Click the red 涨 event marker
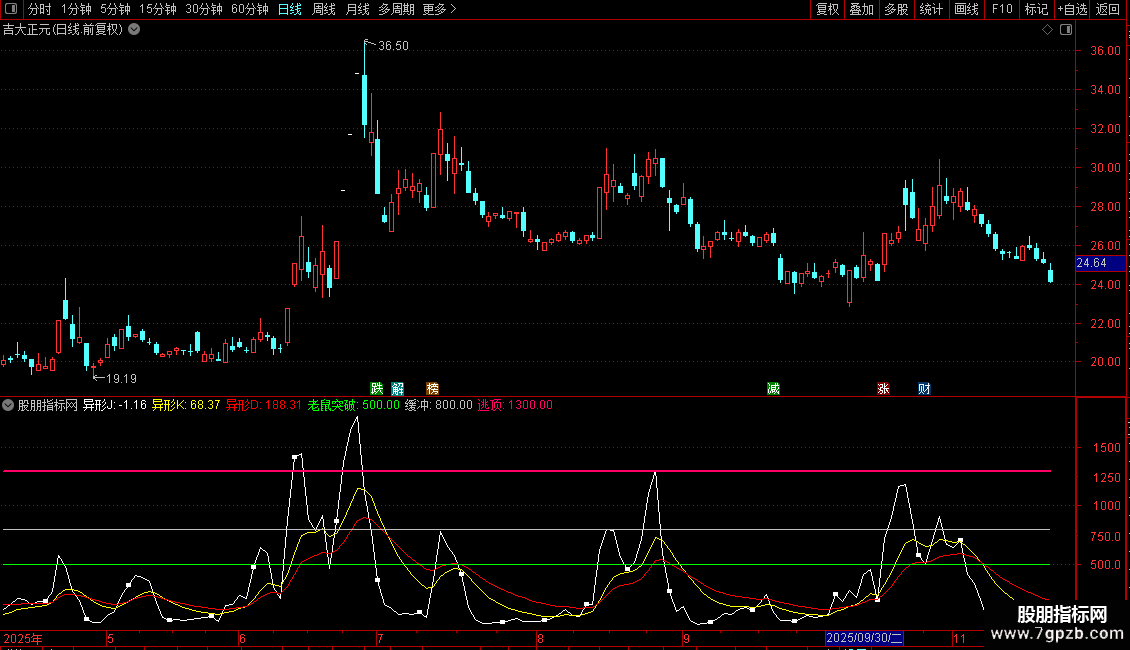The image size is (1130, 650). [883, 388]
